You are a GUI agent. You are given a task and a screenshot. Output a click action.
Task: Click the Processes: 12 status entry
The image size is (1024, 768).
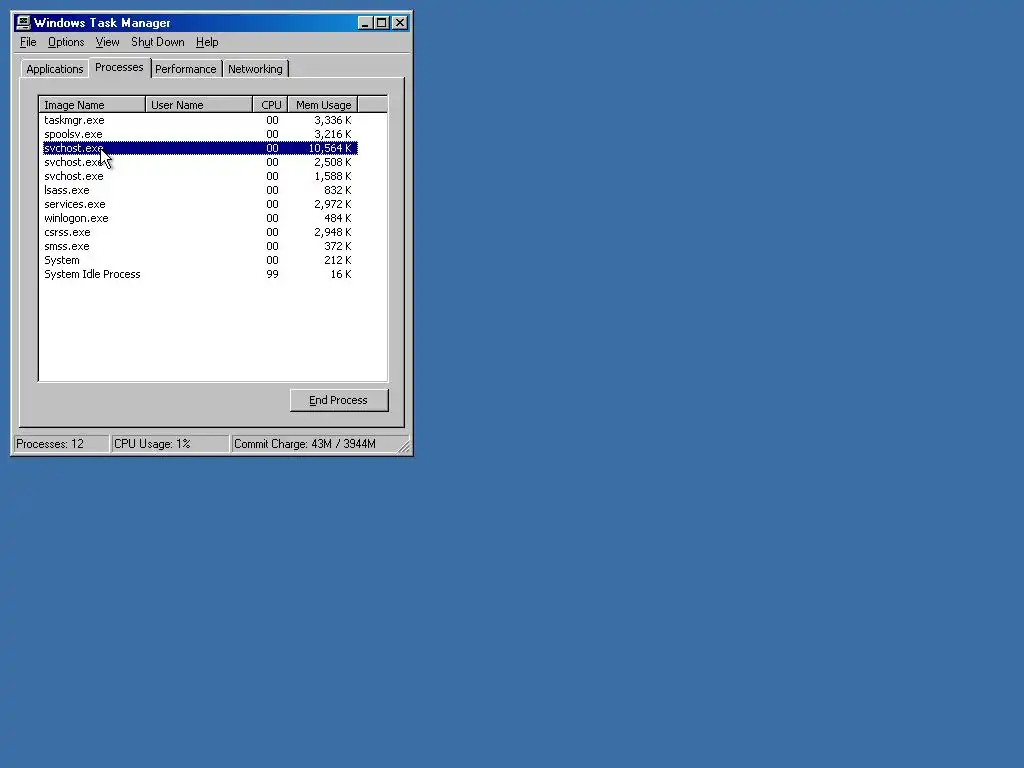(61, 444)
